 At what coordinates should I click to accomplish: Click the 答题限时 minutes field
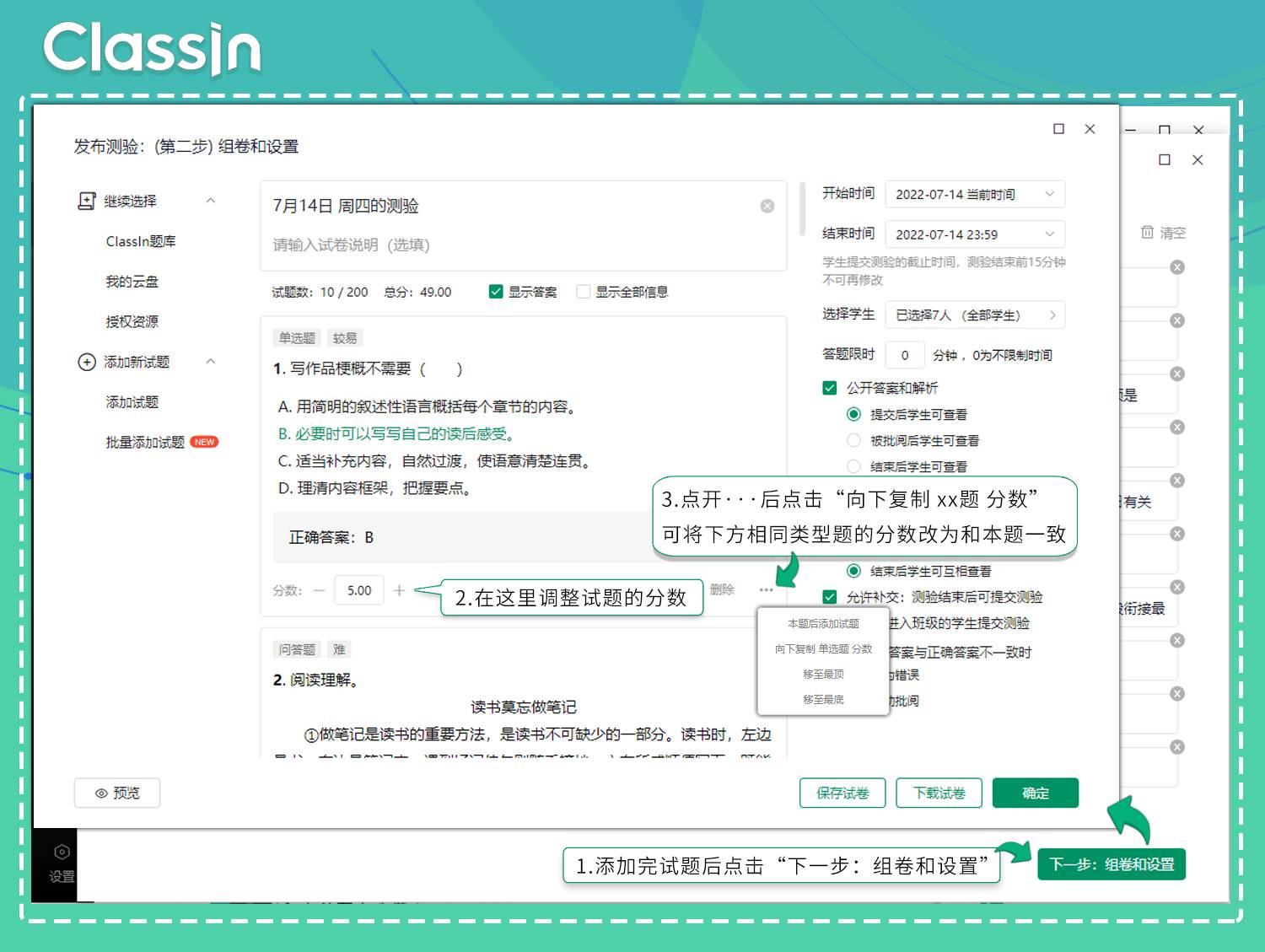[x=905, y=355]
